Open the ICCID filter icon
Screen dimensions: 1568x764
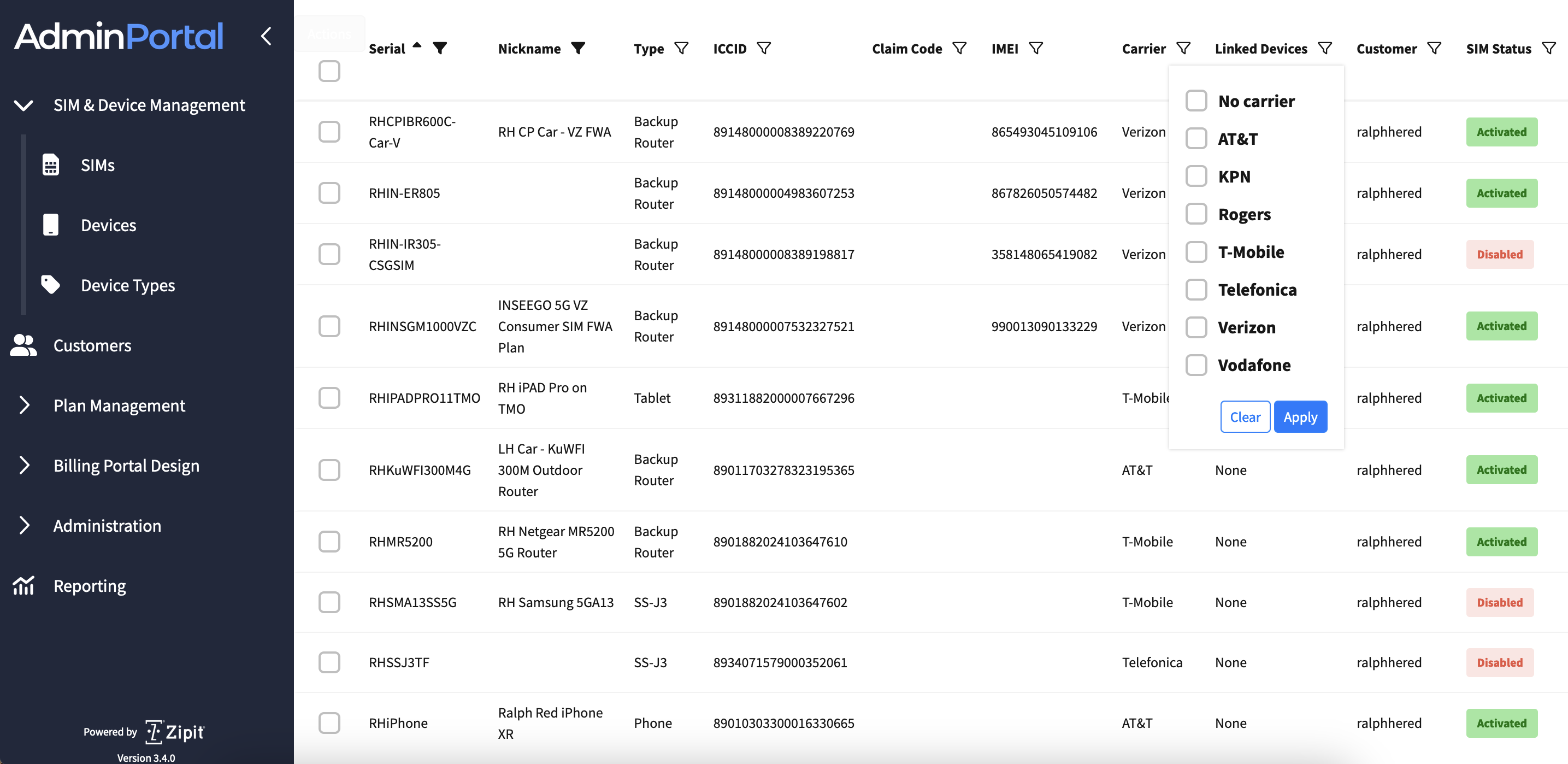(x=763, y=48)
